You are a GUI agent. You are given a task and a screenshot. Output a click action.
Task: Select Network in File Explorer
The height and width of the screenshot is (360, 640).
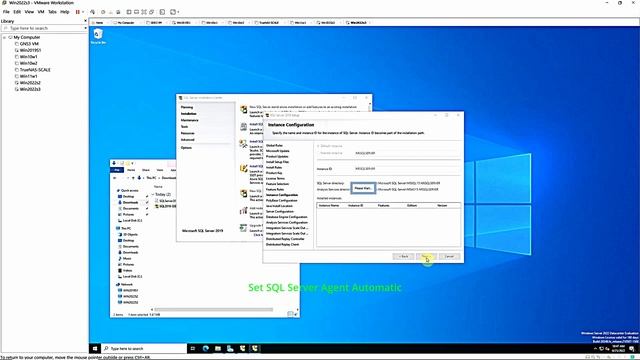pyautogui.click(x=126, y=284)
